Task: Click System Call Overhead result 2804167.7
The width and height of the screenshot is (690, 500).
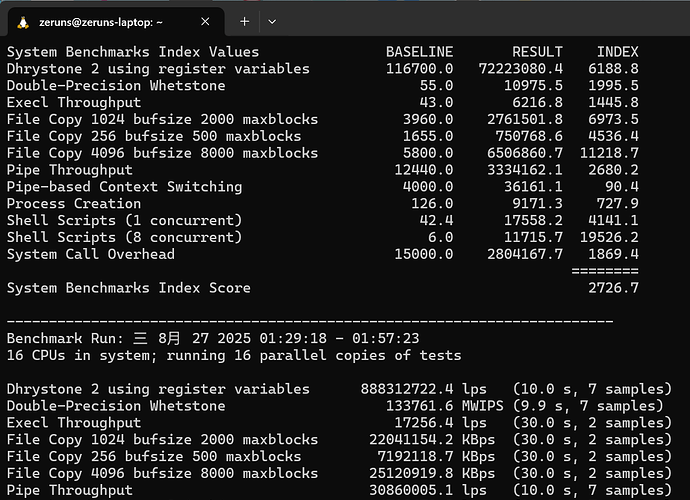Action: pos(525,254)
